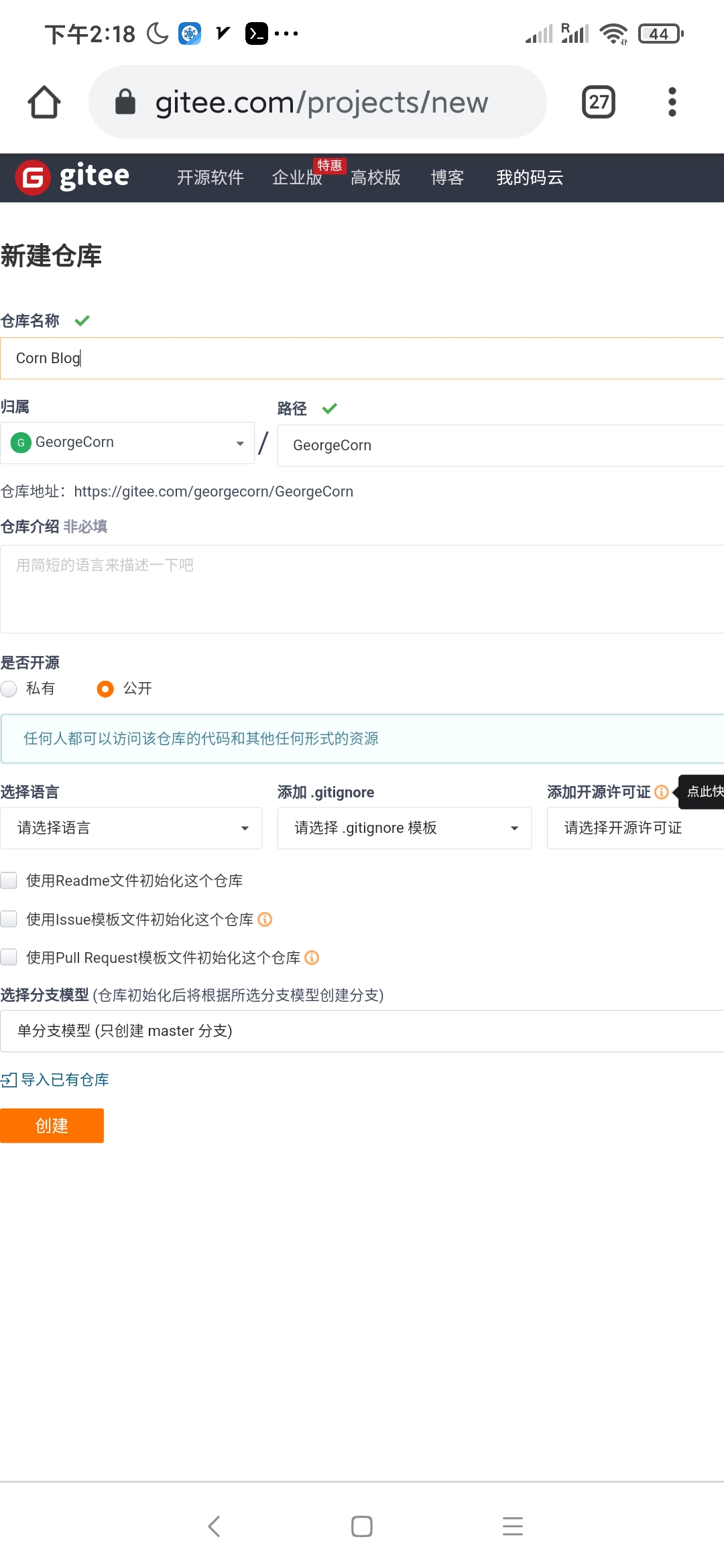
Task: Open the 请选择 .gitignore 模板 dropdown
Action: pos(404,828)
